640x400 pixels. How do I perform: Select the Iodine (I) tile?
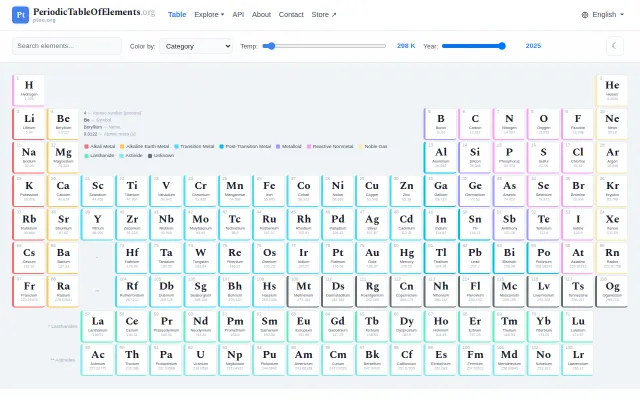click(578, 224)
